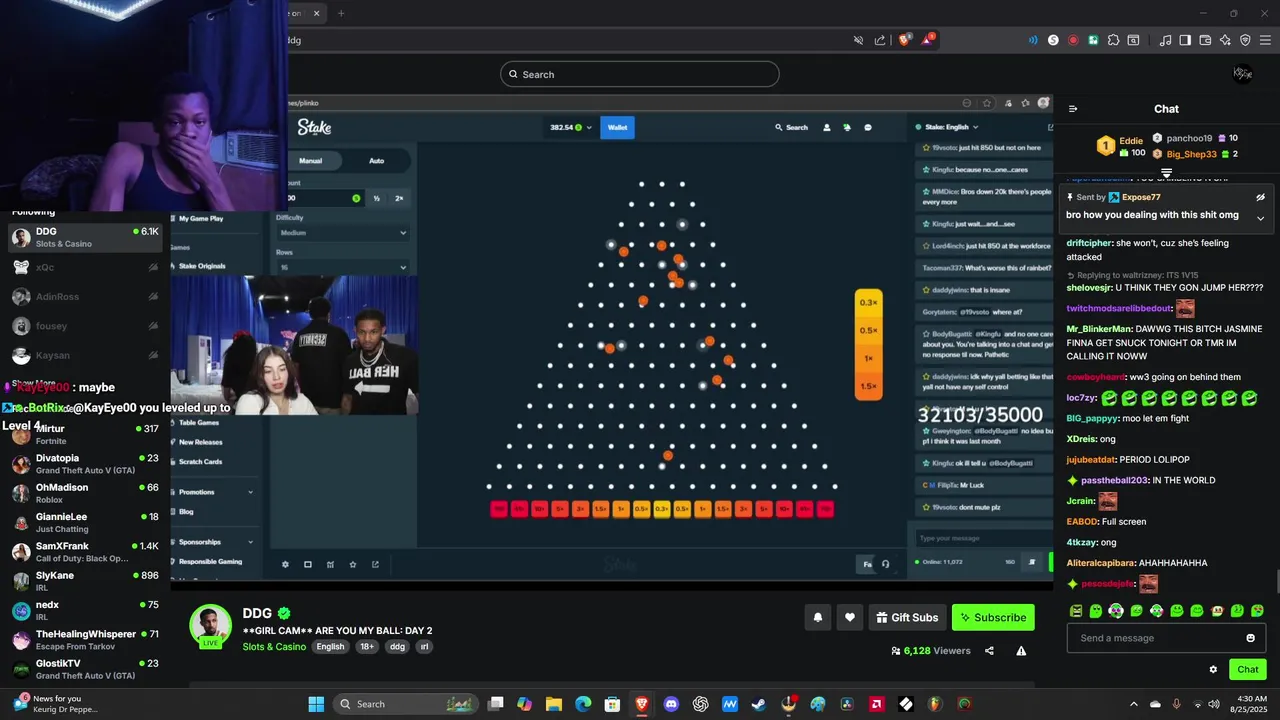Click the red record extension icon
Viewport: 1280px width, 720px height.
point(1073,40)
